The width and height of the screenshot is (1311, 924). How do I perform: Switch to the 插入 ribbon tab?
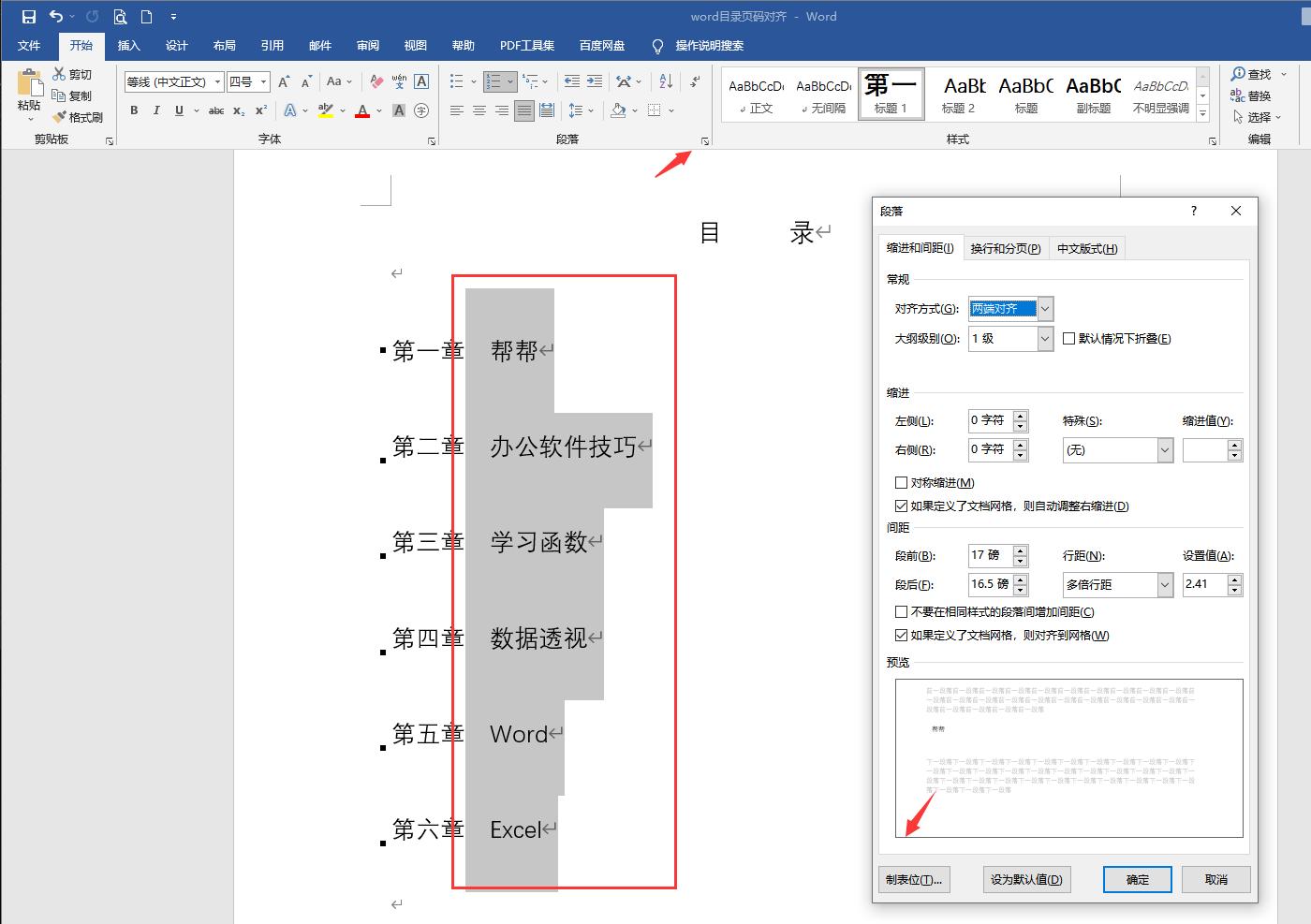point(128,45)
